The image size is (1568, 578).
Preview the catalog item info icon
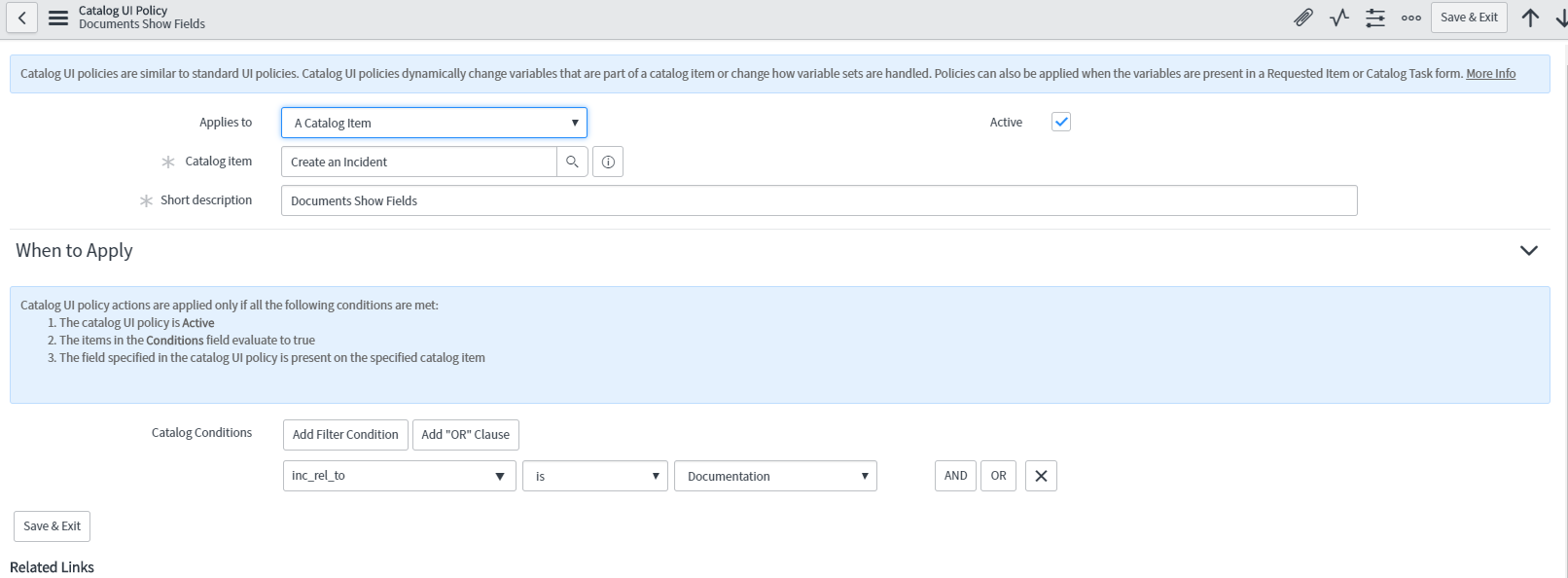608,162
